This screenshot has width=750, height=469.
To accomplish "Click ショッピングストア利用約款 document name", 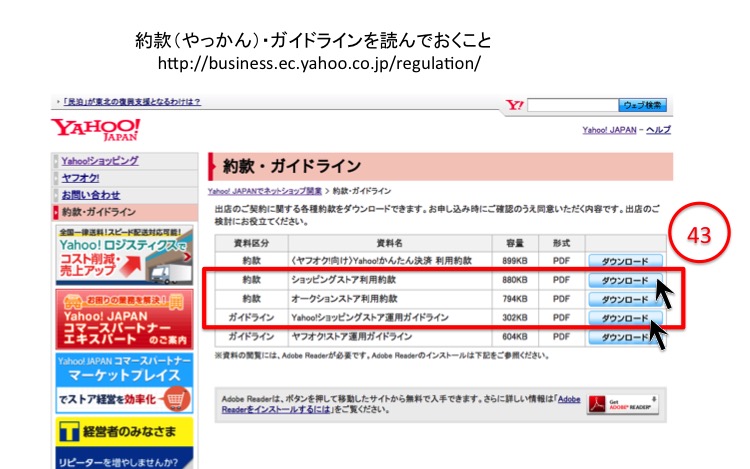I will coord(343,280).
